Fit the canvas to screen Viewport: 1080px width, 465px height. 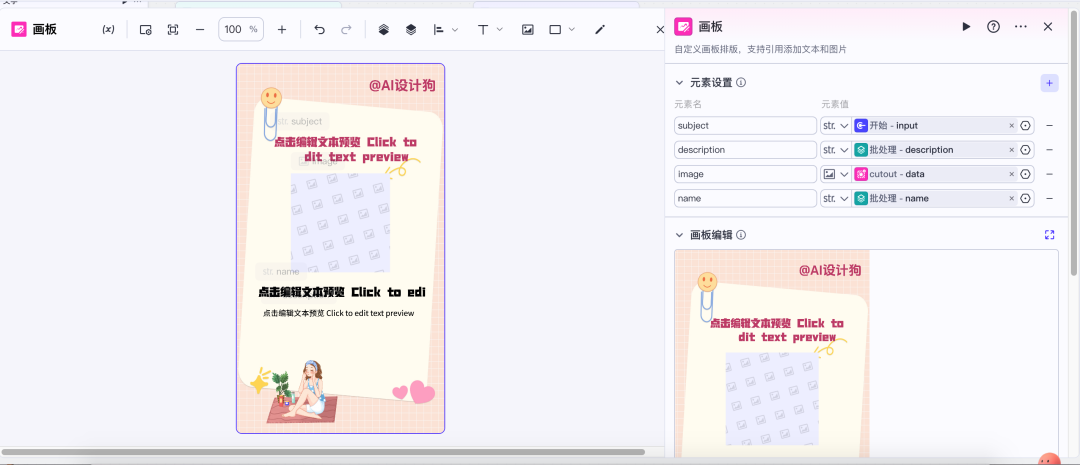(x=173, y=30)
